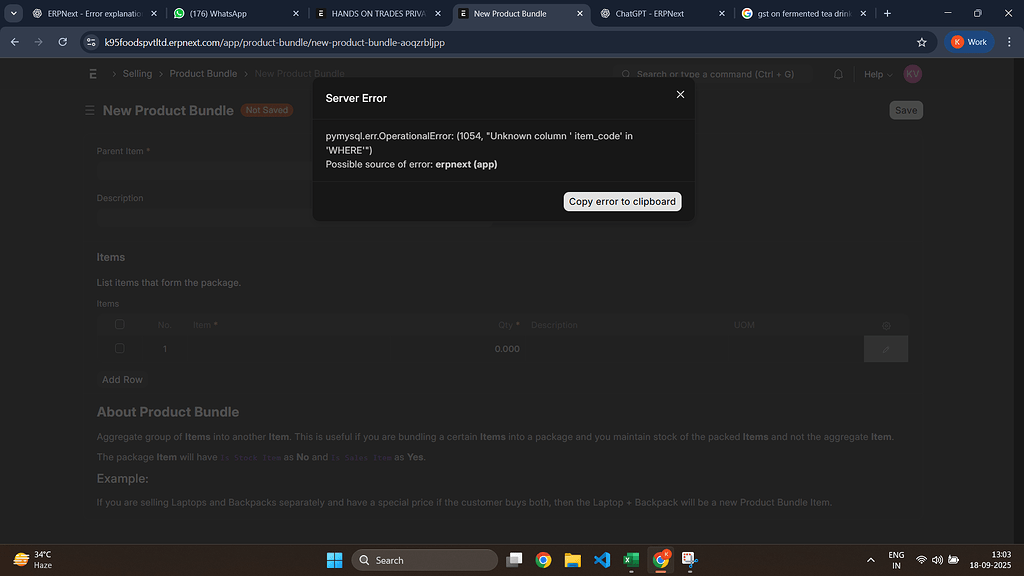Copy error to clipboard
1024x576 pixels.
pos(622,201)
